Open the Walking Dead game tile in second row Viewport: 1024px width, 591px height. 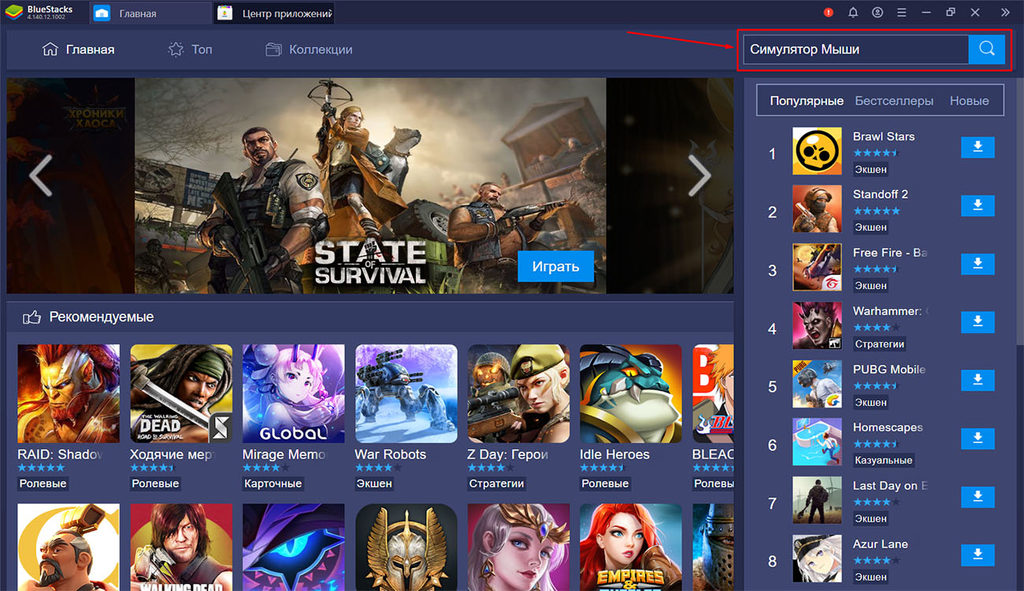tap(181, 547)
